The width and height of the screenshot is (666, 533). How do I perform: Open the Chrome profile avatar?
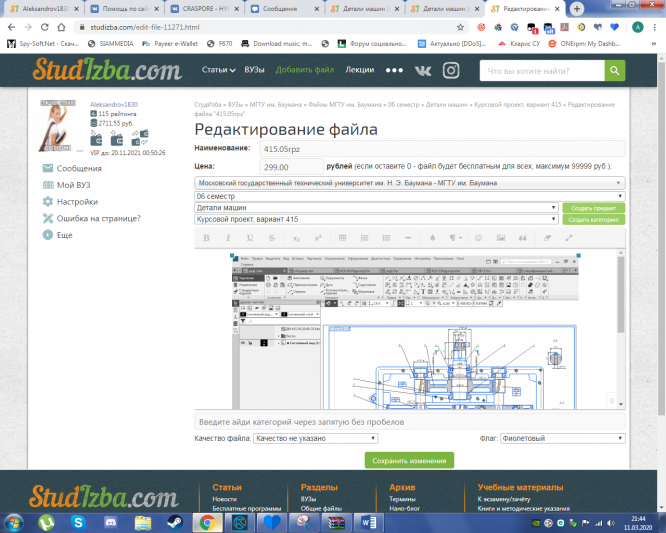click(x=638, y=27)
